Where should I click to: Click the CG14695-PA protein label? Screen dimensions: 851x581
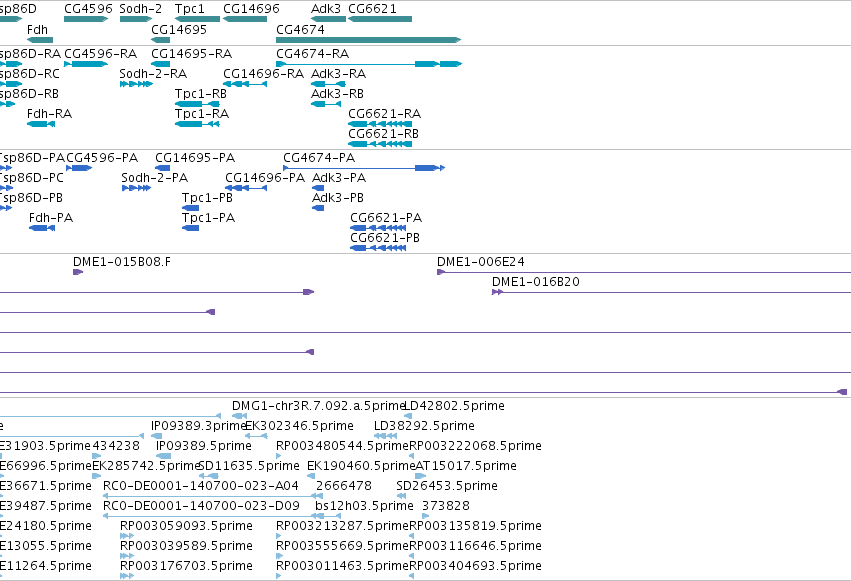click(195, 158)
